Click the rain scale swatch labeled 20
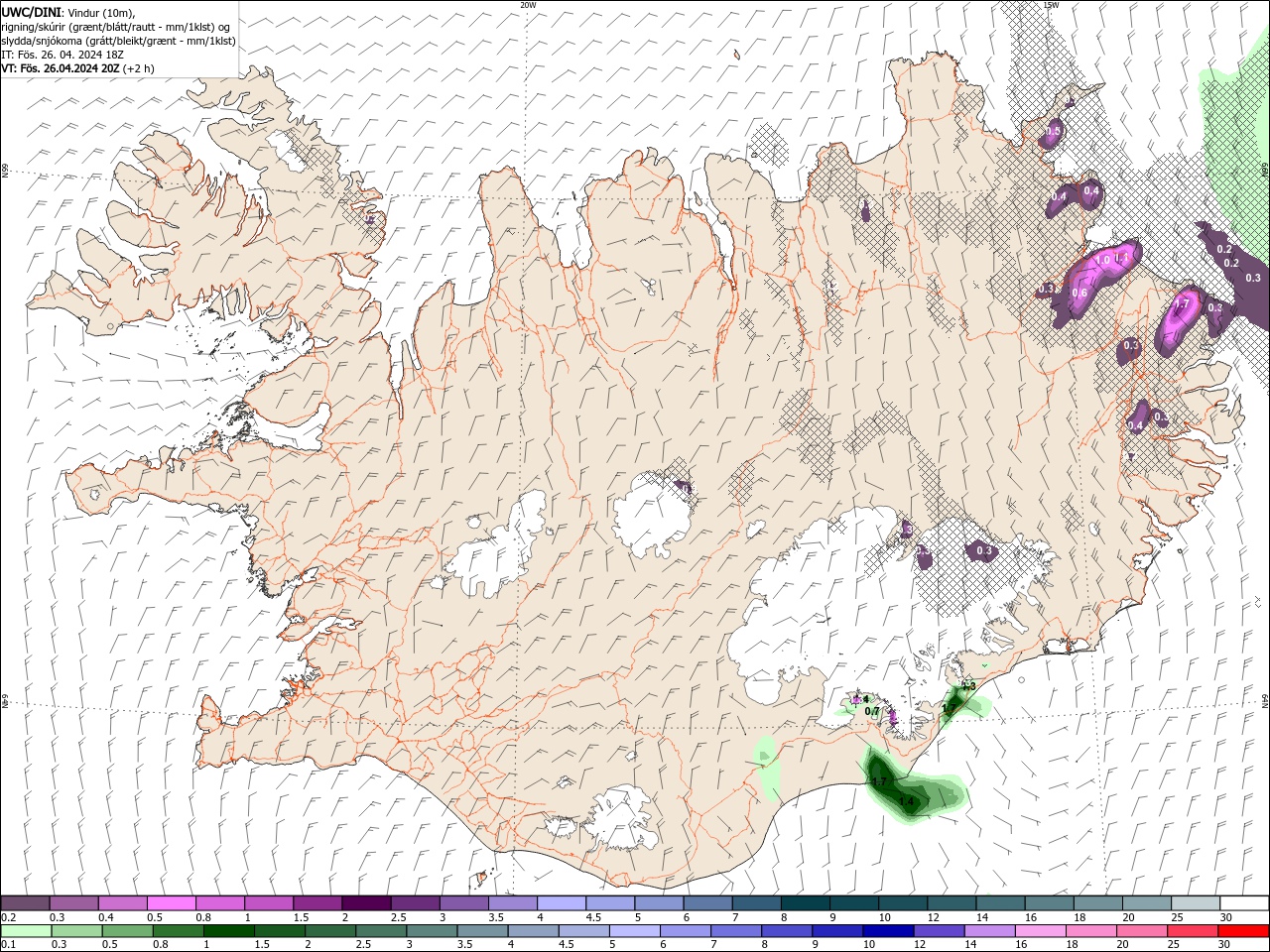The width and height of the screenshot is (1270, 952). pyautogui.click(x=1142, y=931)
